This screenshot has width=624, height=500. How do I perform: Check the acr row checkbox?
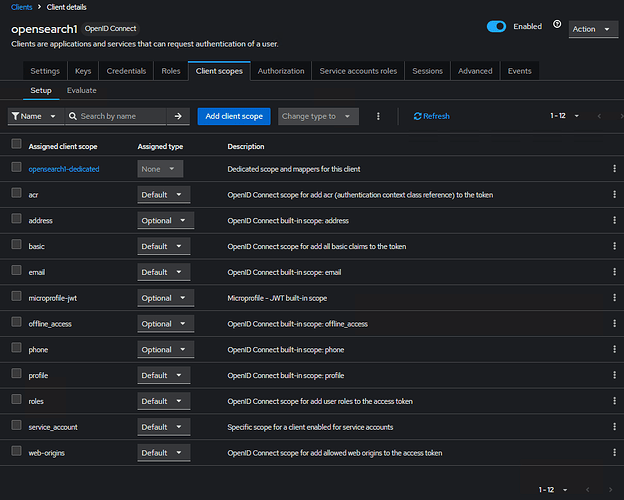point(16,193)
